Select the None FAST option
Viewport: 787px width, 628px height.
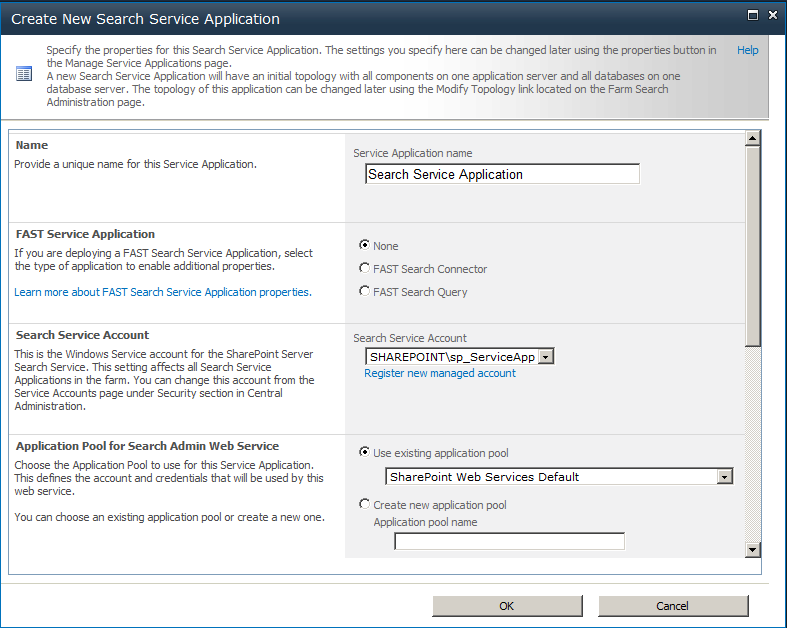coord(364,245)
